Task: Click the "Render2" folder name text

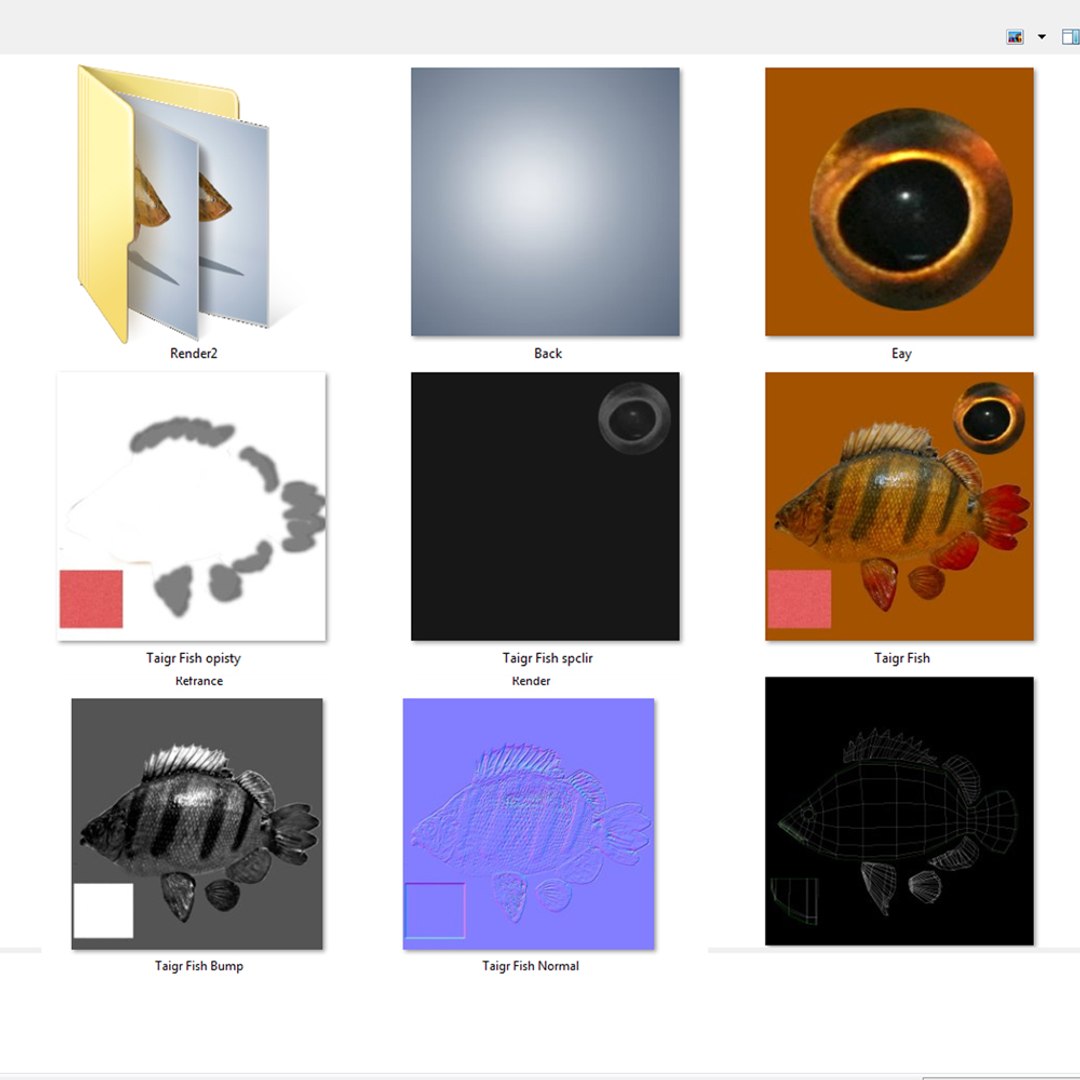Action: (x=194, y=353)
